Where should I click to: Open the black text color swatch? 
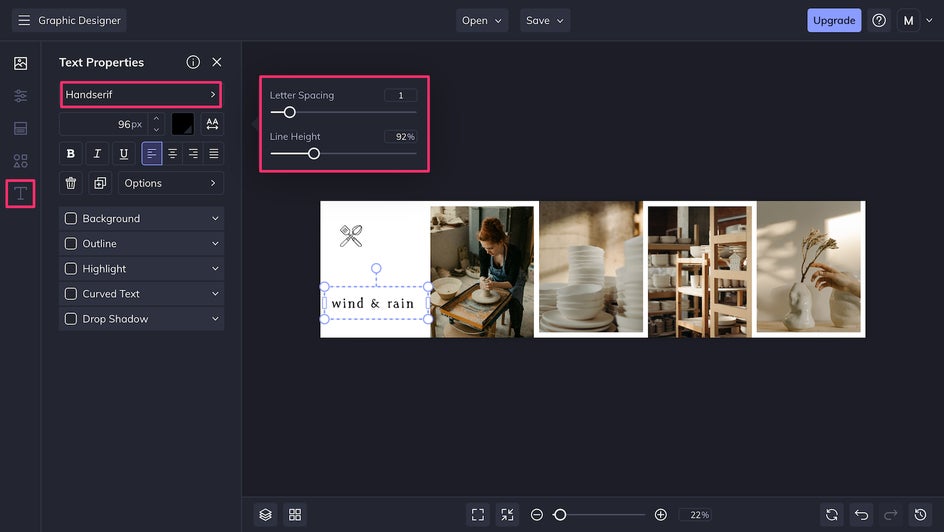(182, 124)
